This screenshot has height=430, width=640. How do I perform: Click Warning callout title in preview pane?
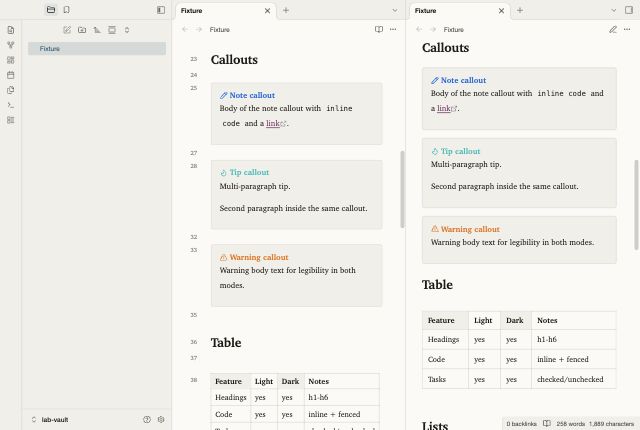tap(470, 229)
